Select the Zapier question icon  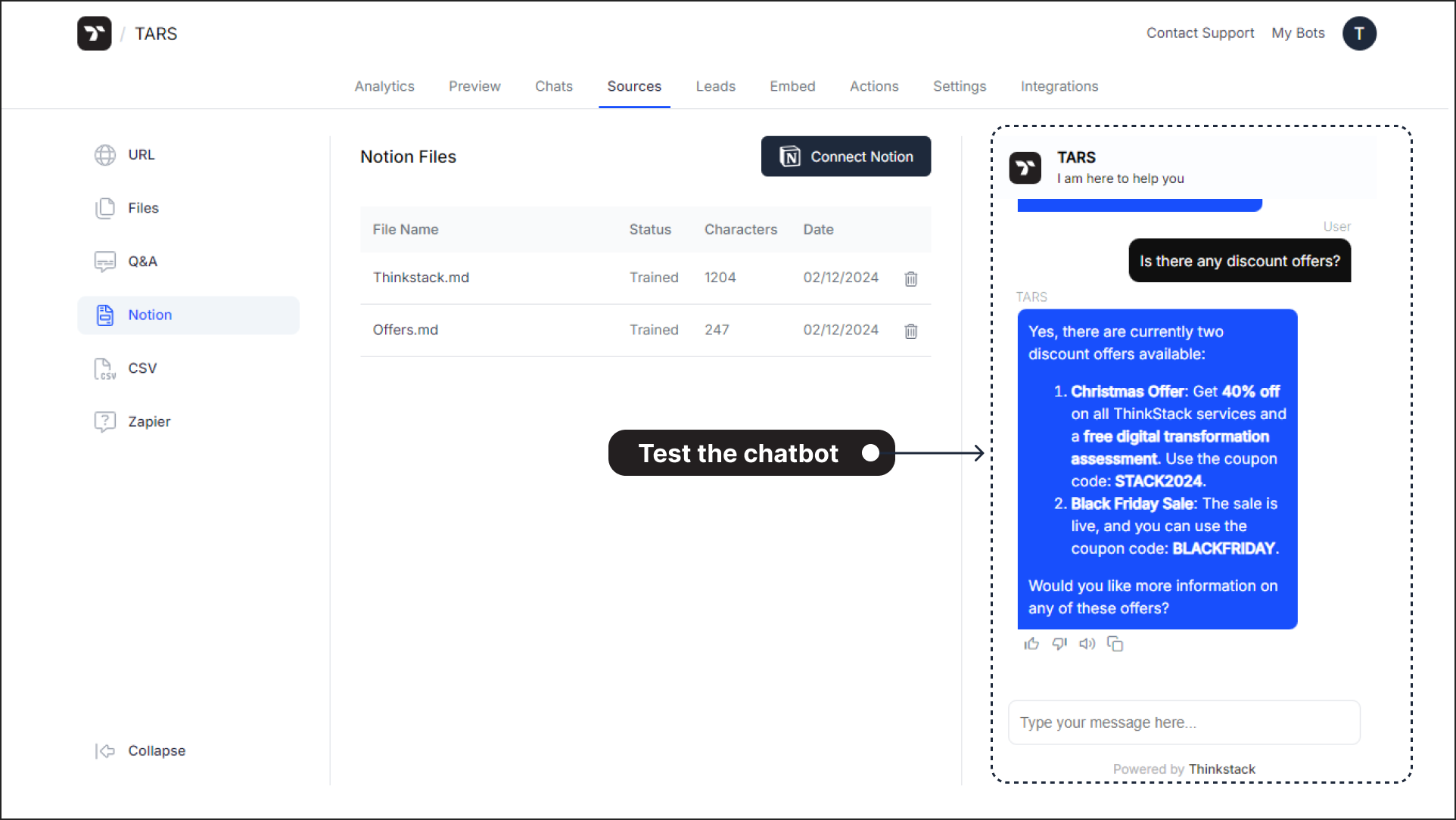click(105, 421)
